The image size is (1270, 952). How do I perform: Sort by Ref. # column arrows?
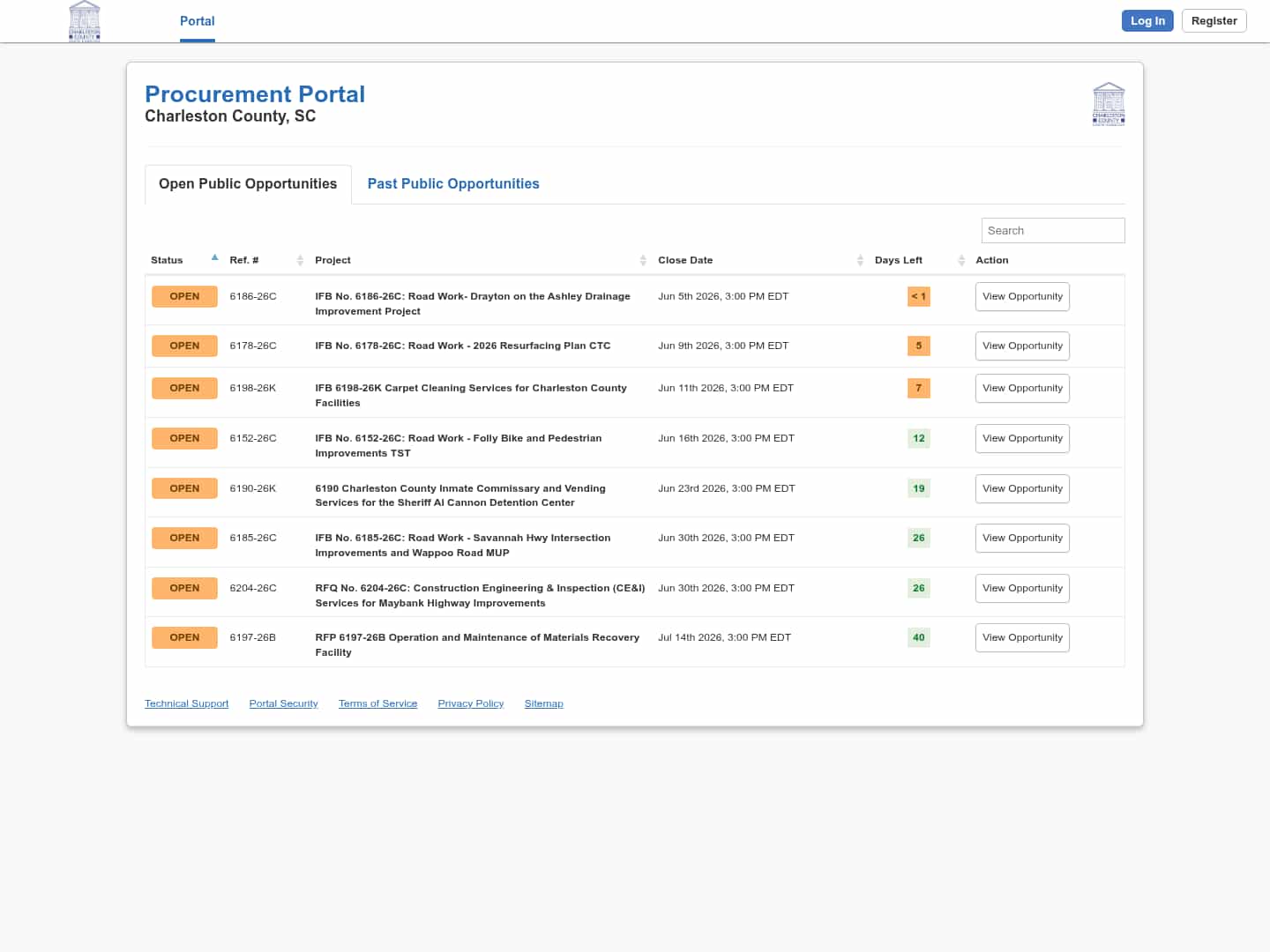coord(300,260)
